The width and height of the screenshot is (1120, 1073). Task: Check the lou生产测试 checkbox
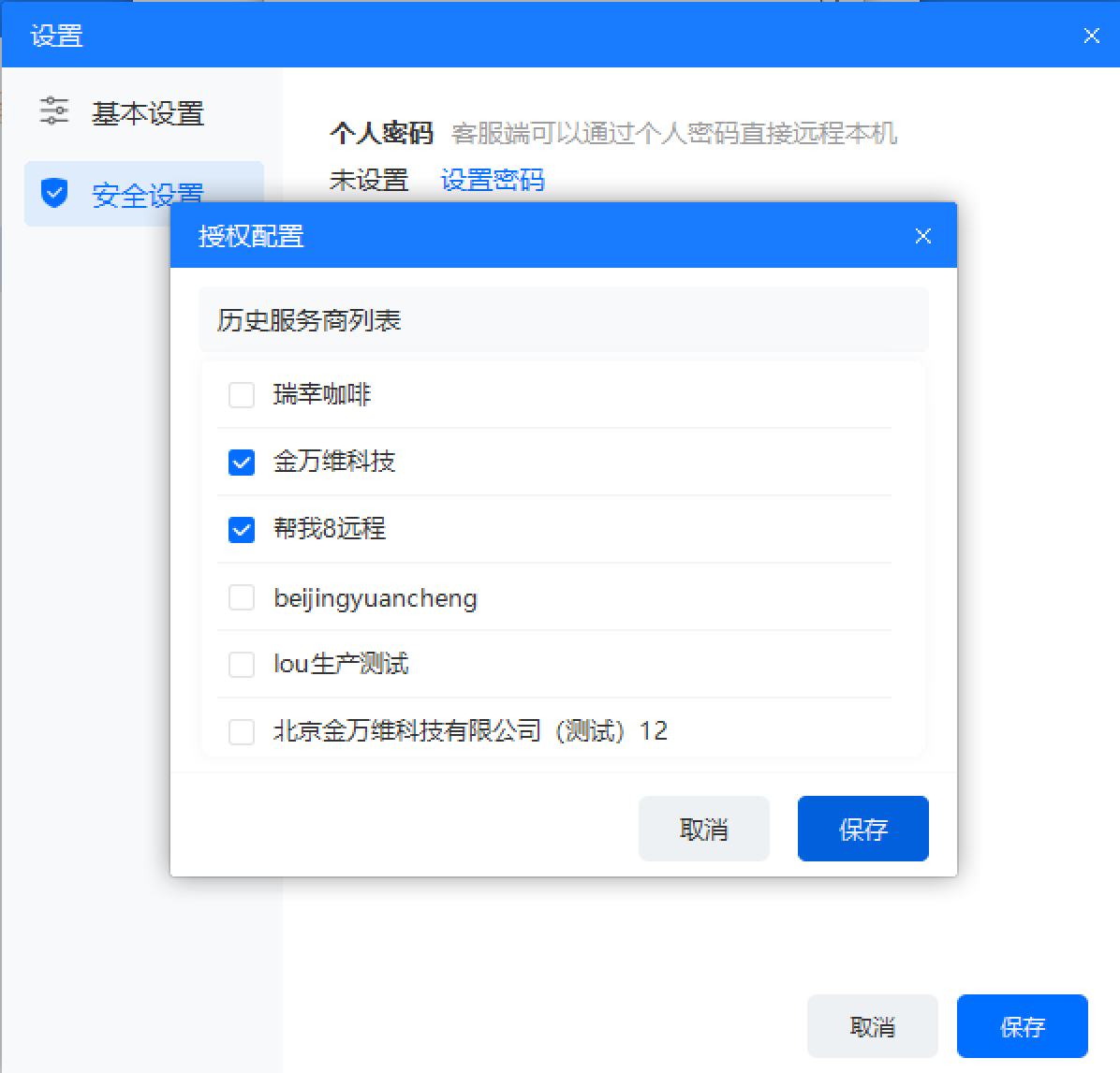[x=242, y=665]
